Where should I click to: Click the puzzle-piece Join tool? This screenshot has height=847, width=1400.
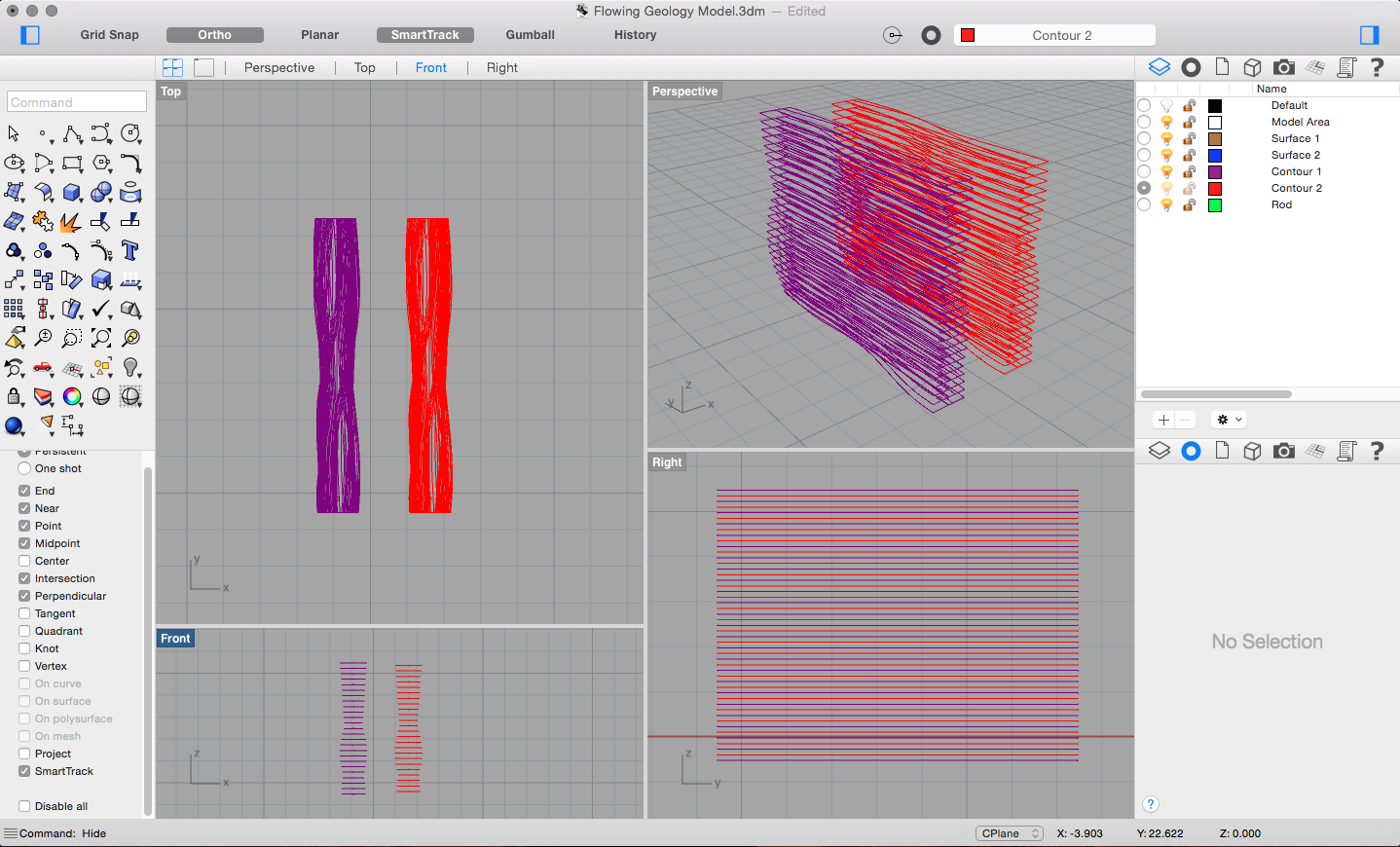click(43, 221)
